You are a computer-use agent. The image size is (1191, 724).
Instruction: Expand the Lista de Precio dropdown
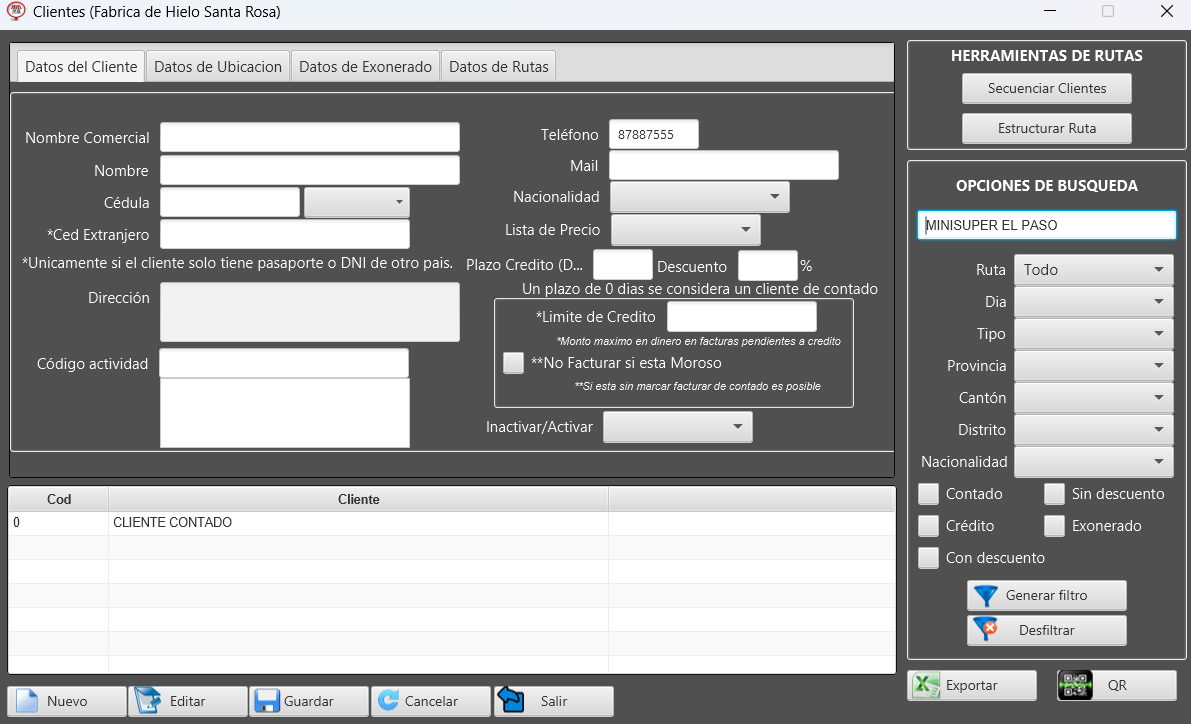(x=685, y=230)
